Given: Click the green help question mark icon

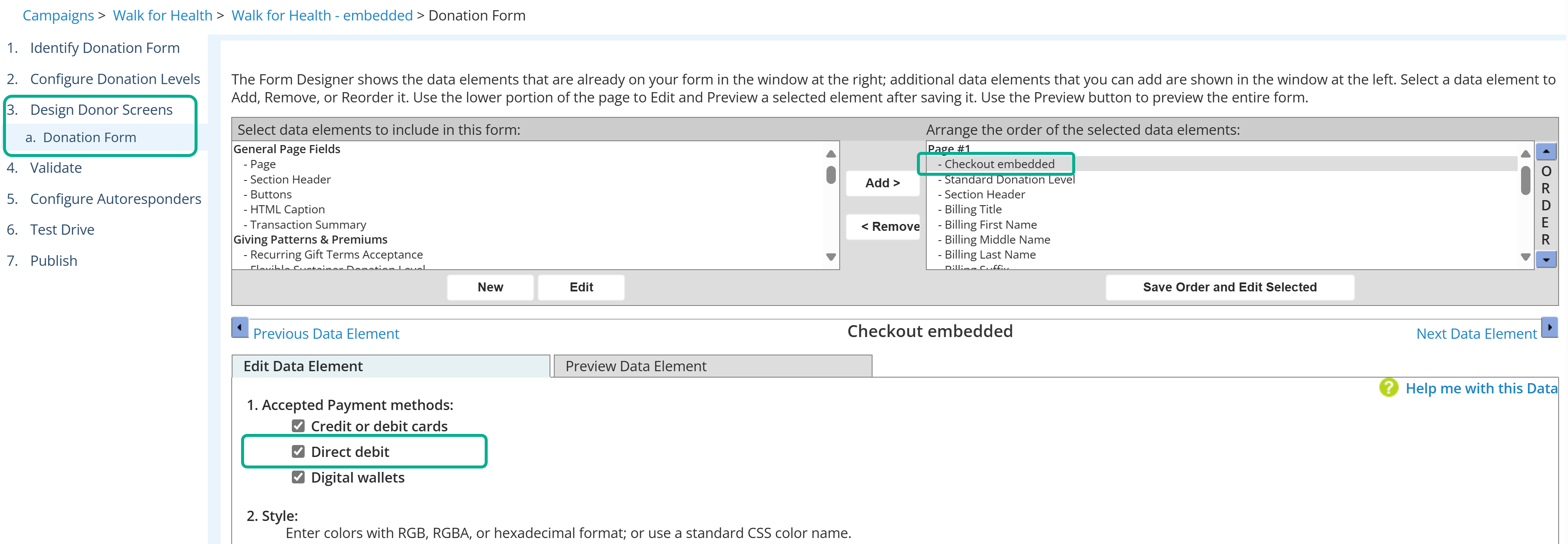Looking at the screenshot, I should tap(1388, 387).
